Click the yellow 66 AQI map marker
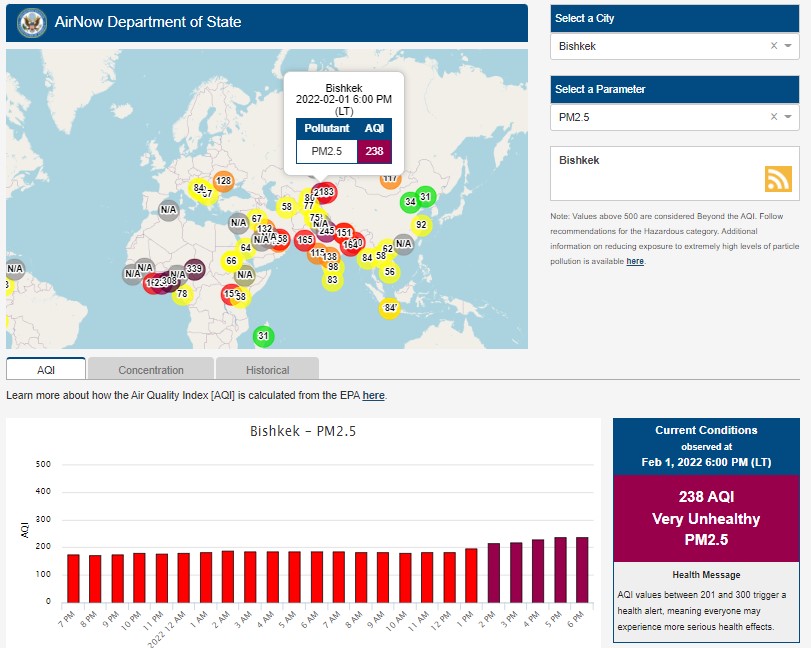811x648 pixels. click(231, 261)
